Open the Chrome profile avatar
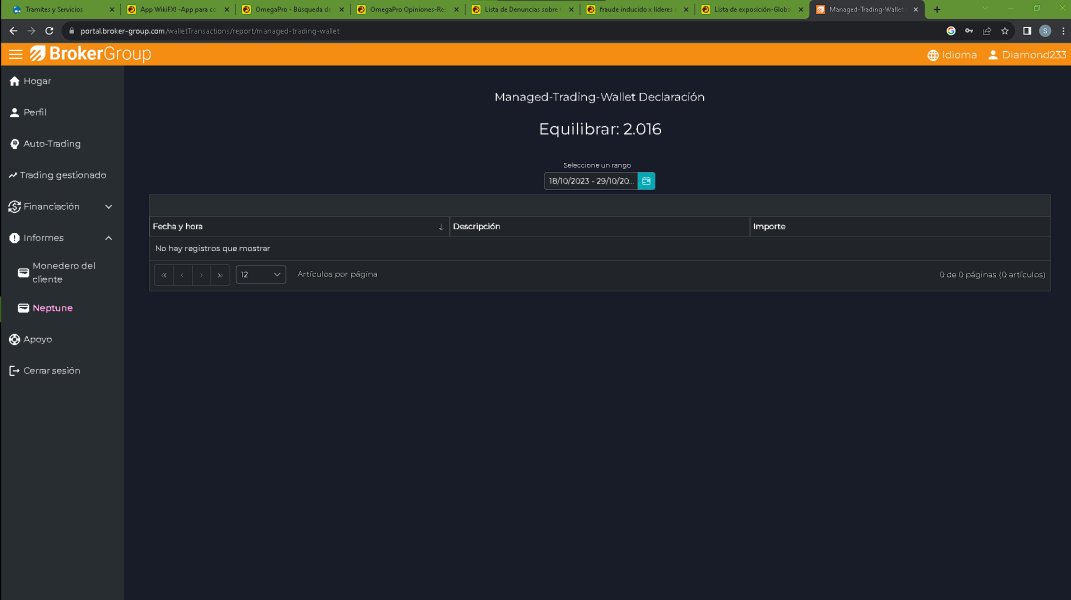Viewport: 1071px width, 600px height. [1045, 31]
